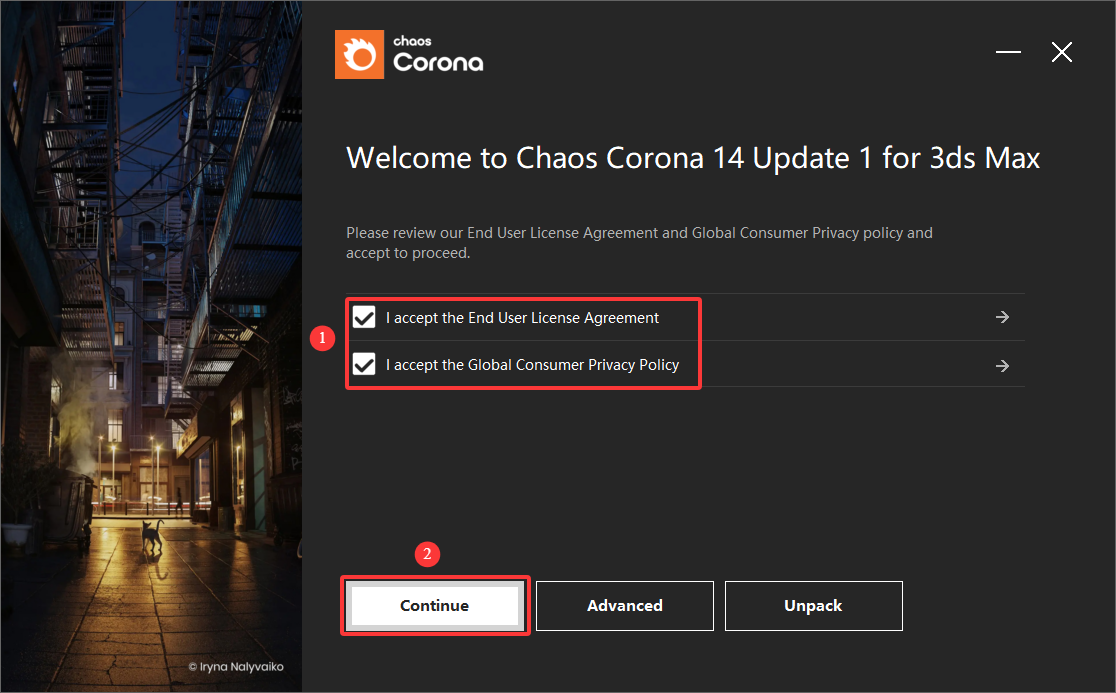The image size is (1116, 693).
Task: Open the Global Consumer Privacy Policy arrow icon
Action: point(1002,365)
